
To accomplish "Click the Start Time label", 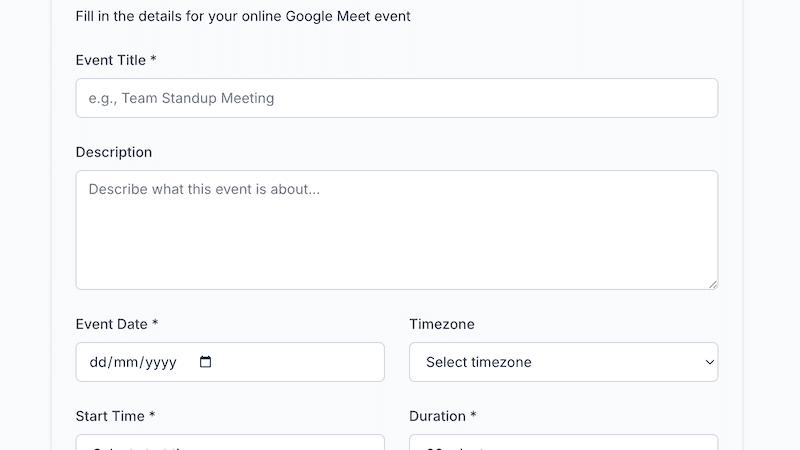I will (110, 416).
